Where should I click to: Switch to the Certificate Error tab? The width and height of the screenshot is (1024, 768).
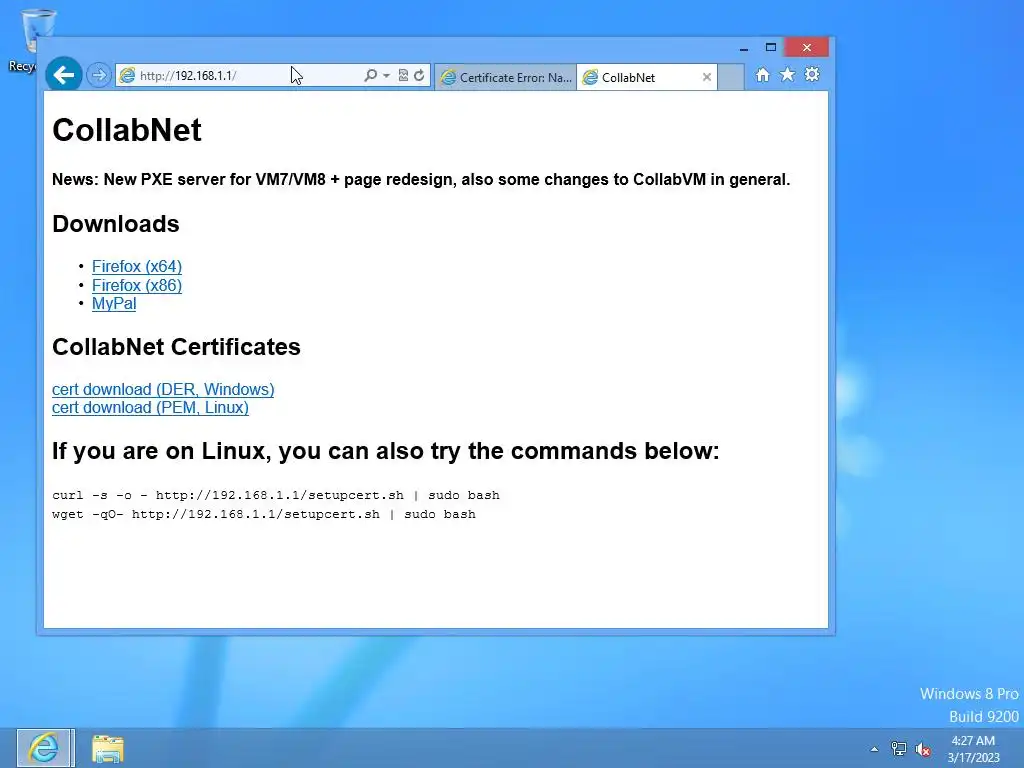[505, 77]
